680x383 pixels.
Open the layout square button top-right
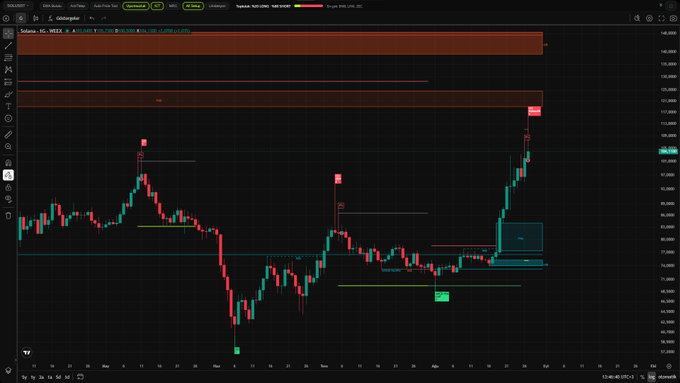click(671, 6)
